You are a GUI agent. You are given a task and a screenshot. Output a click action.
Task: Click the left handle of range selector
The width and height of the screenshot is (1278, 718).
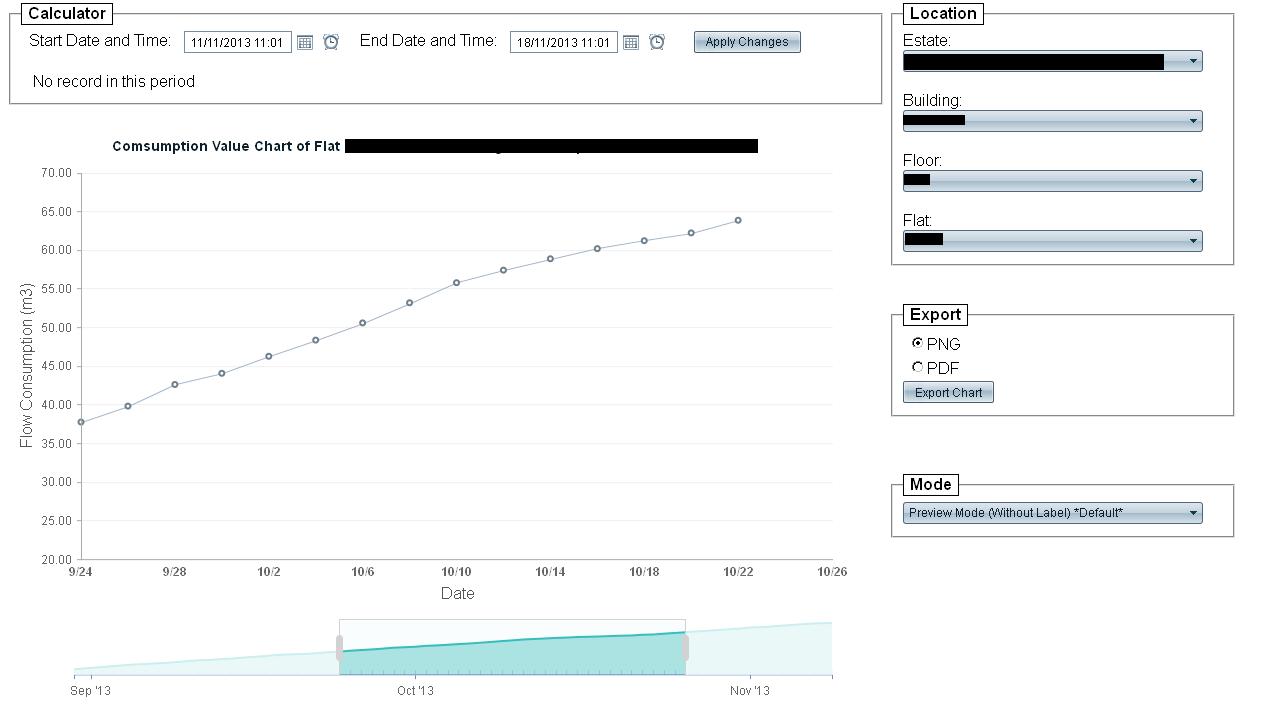[340, 648]
